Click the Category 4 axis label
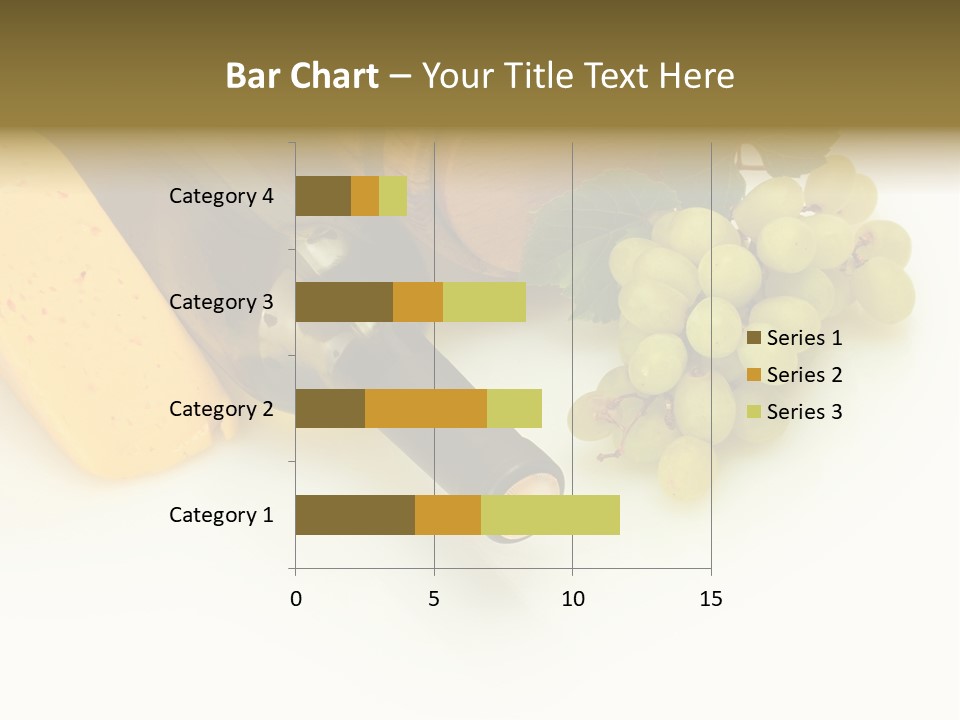 [x=221, y=196]
